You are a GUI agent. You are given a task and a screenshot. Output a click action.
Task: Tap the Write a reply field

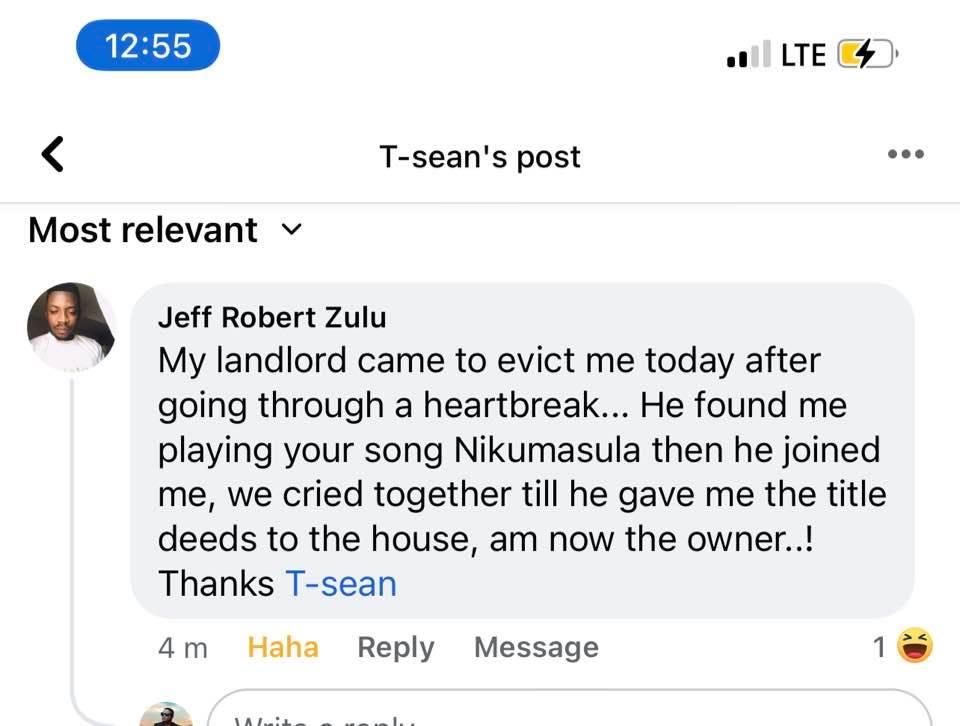point(560,712)
